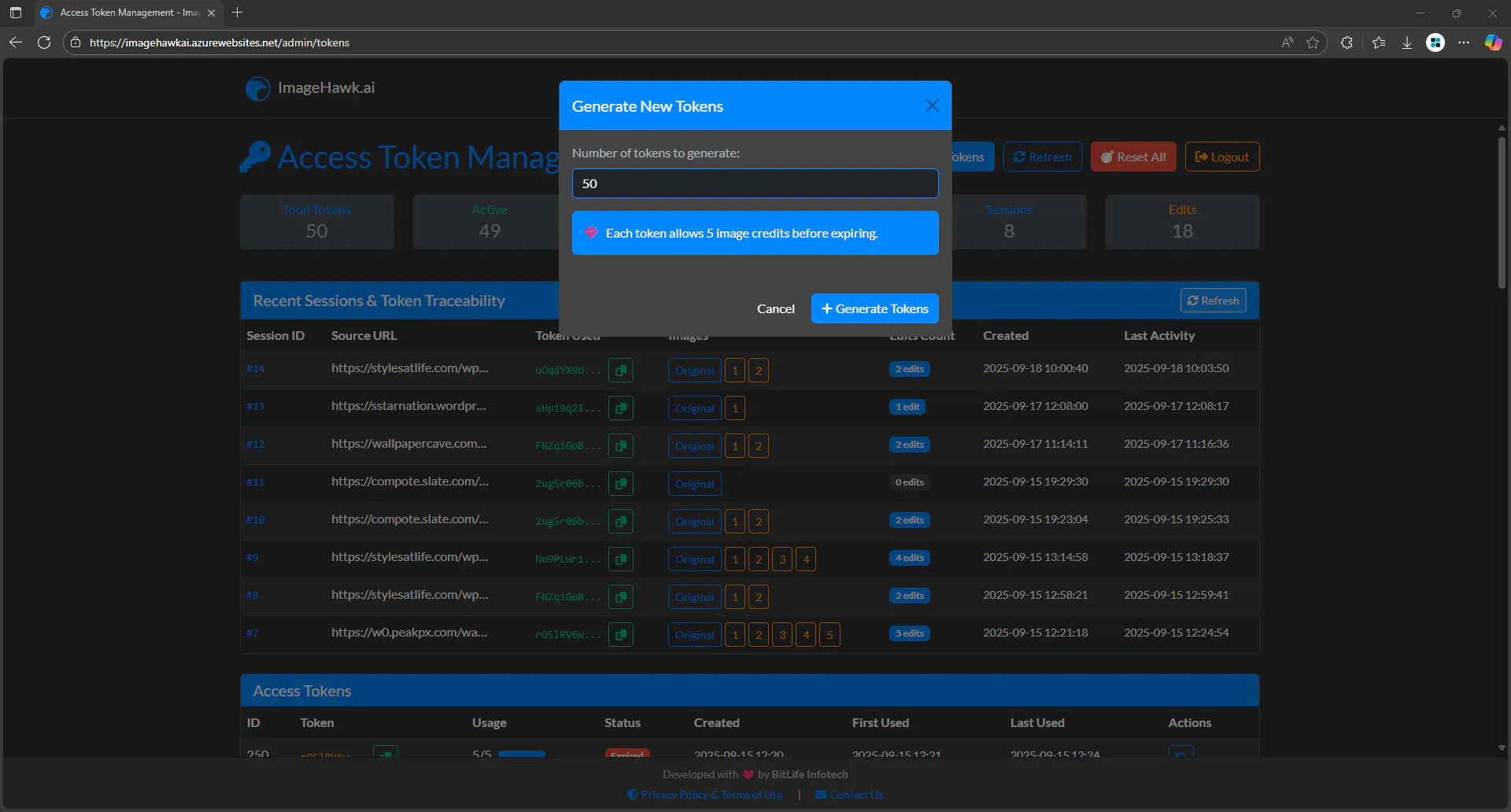Click the 5 edits badge
The image size is (1511, 812).
click(x=910, y=633)
